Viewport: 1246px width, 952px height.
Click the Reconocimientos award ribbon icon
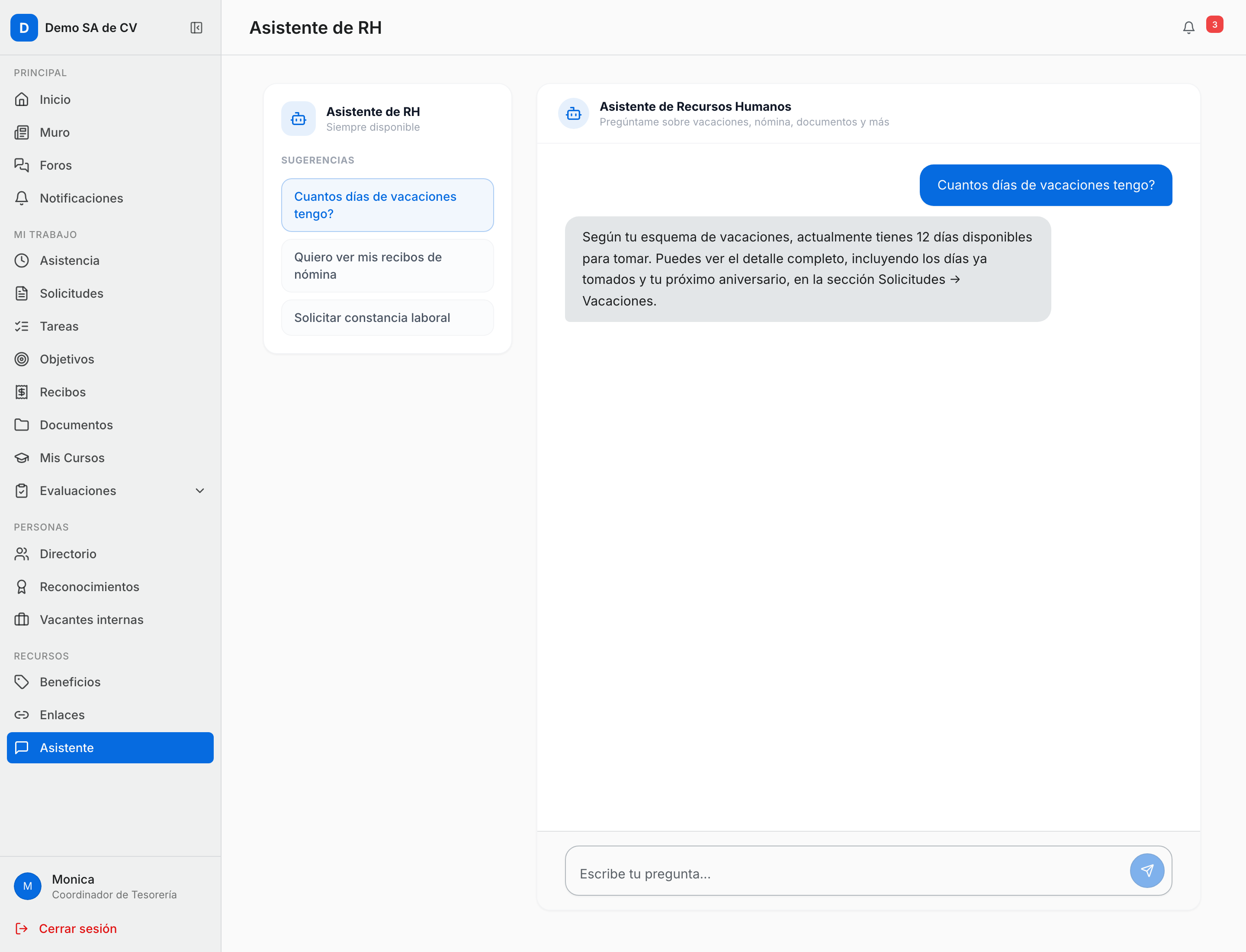pyautogui.click(x=22, y=586)
